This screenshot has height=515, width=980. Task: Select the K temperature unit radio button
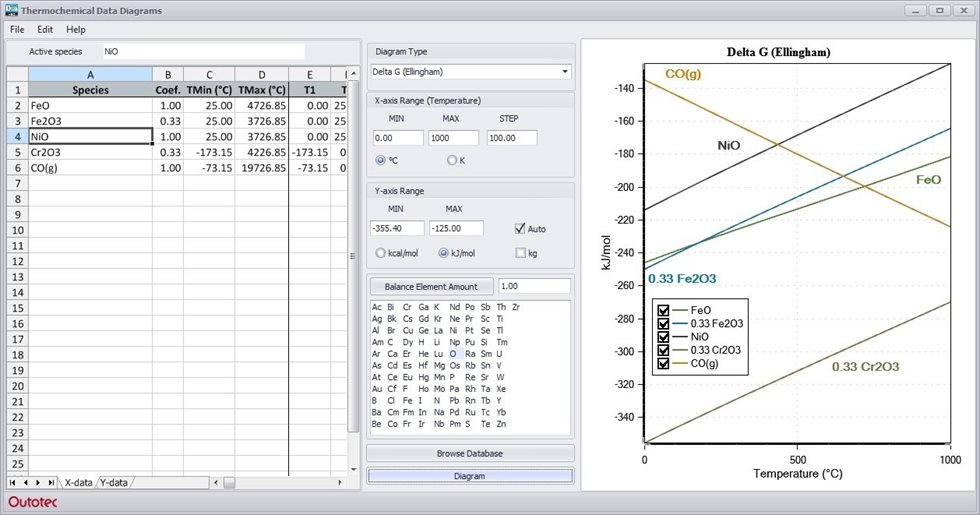[x=452, y=161]
